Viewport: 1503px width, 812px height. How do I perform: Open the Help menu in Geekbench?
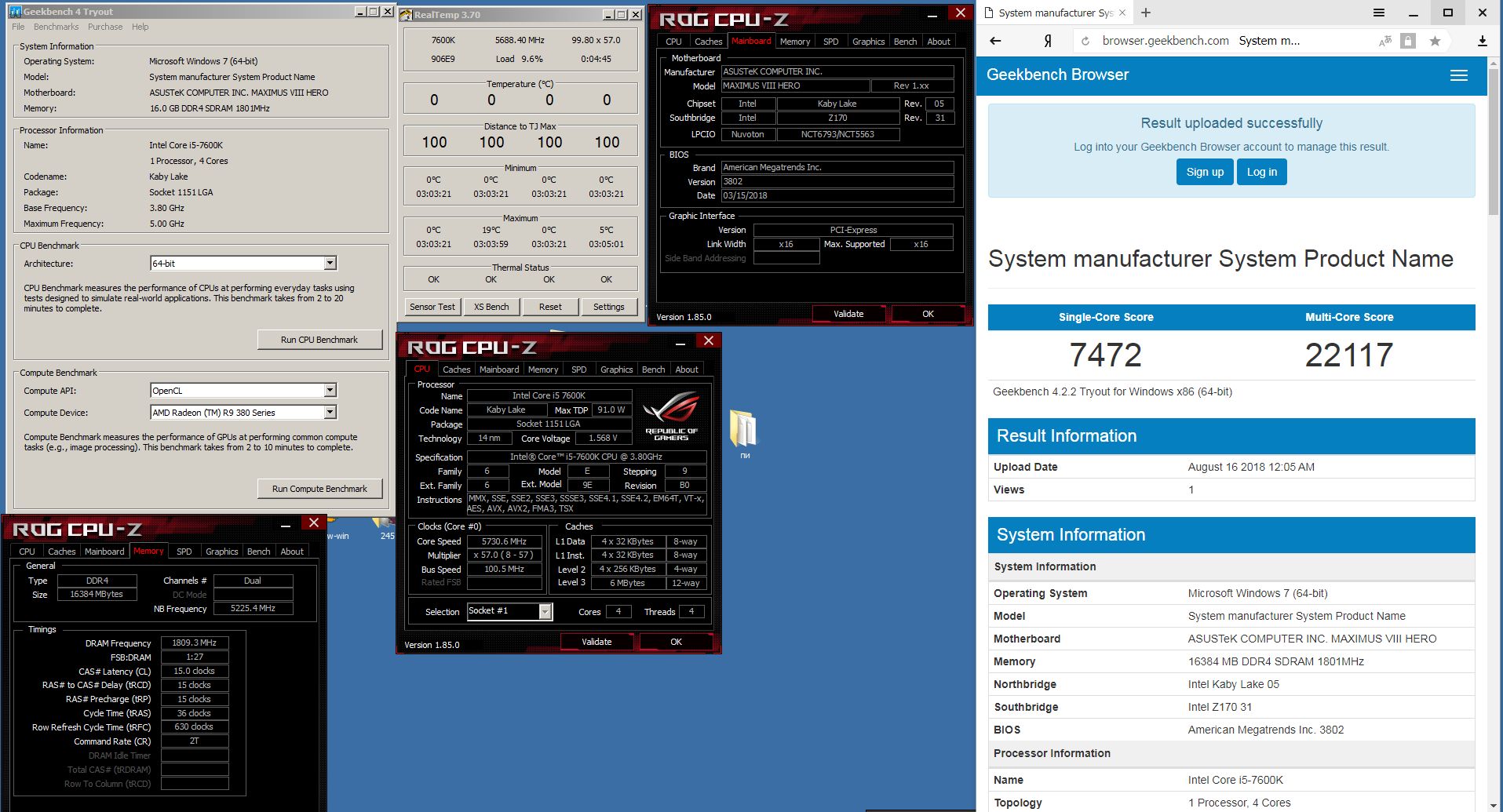pos(140,27)
